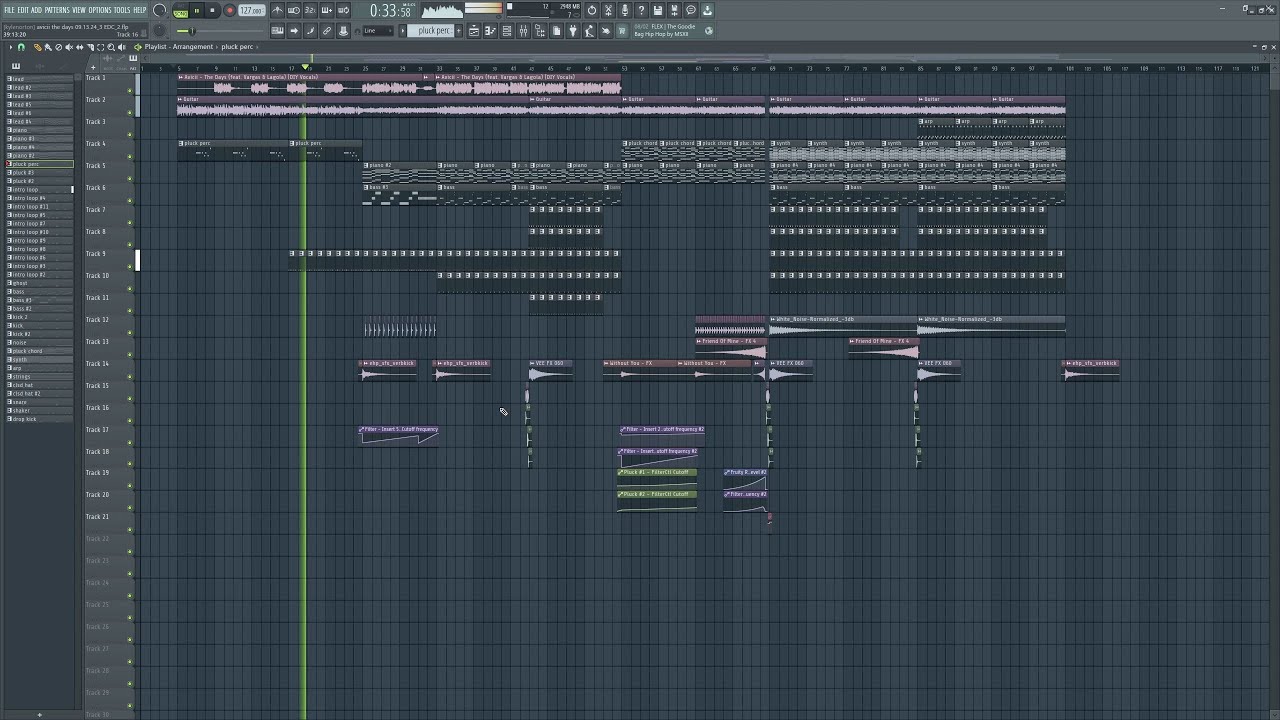Click the Save project disk icon
This screenshot has width=1280, height=720.
coord(658,11)
